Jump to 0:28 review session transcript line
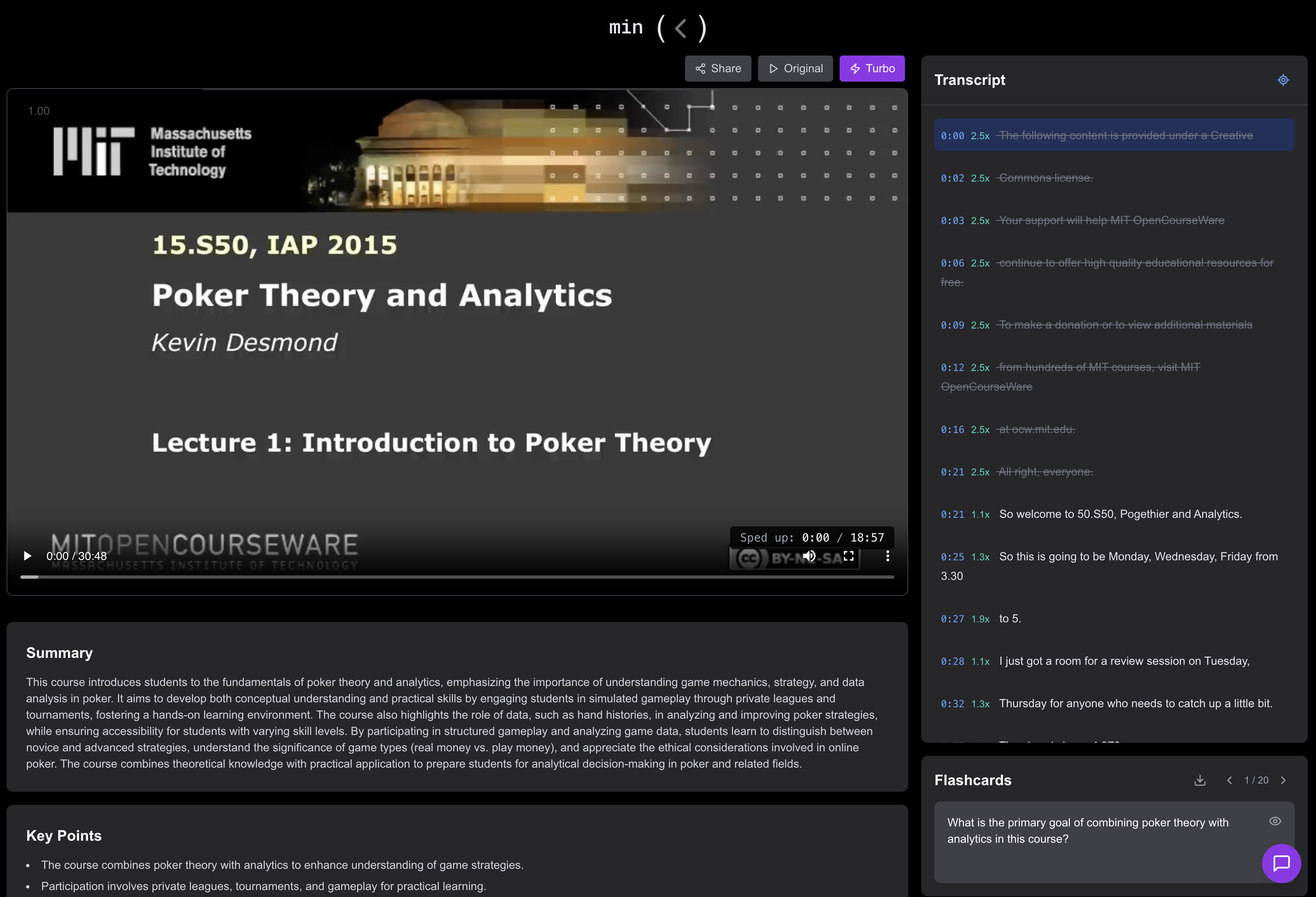Image resolution: width=1316 pixels, height=897 pixels. [x=1123, y=661]
